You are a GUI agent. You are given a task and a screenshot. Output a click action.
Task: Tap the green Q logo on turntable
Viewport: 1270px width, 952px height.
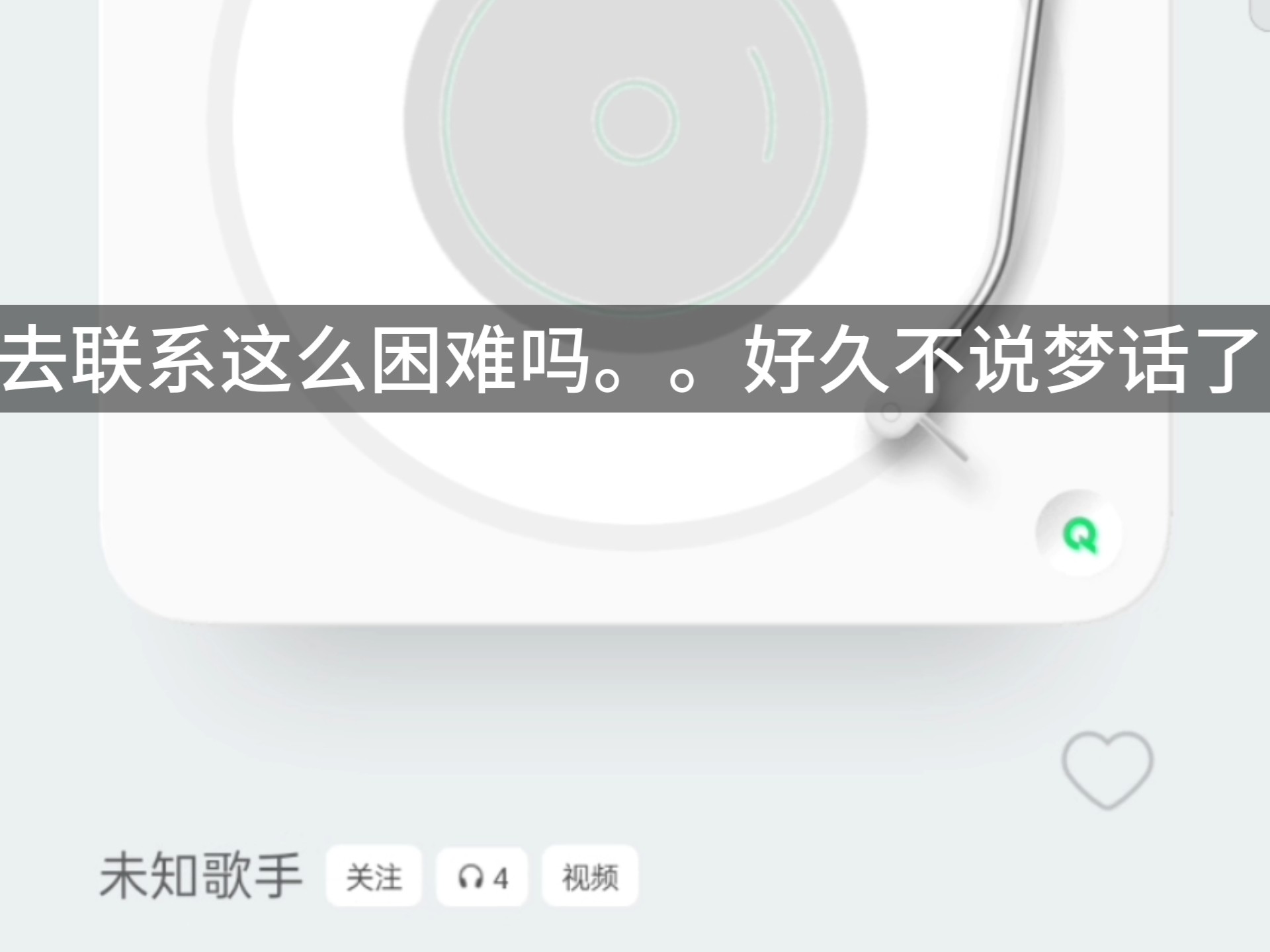coord(1079,534)
